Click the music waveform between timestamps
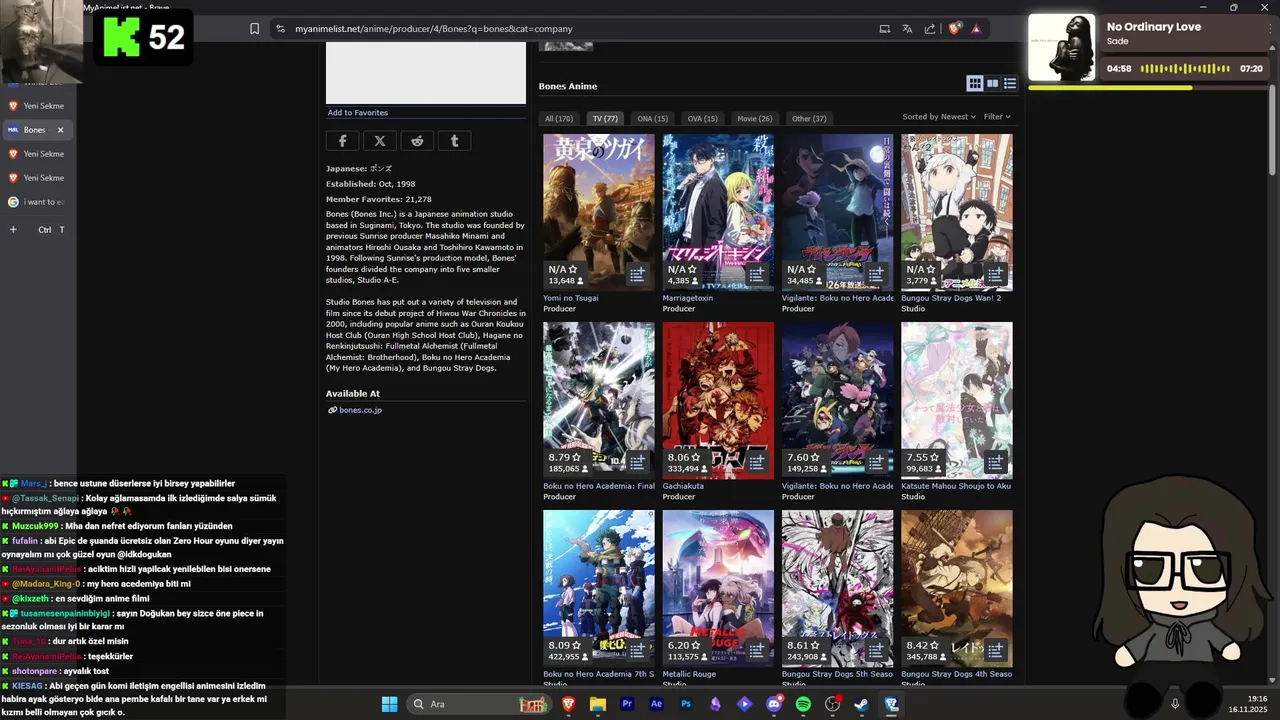 pyautogui.click(x=1185, y=69)
